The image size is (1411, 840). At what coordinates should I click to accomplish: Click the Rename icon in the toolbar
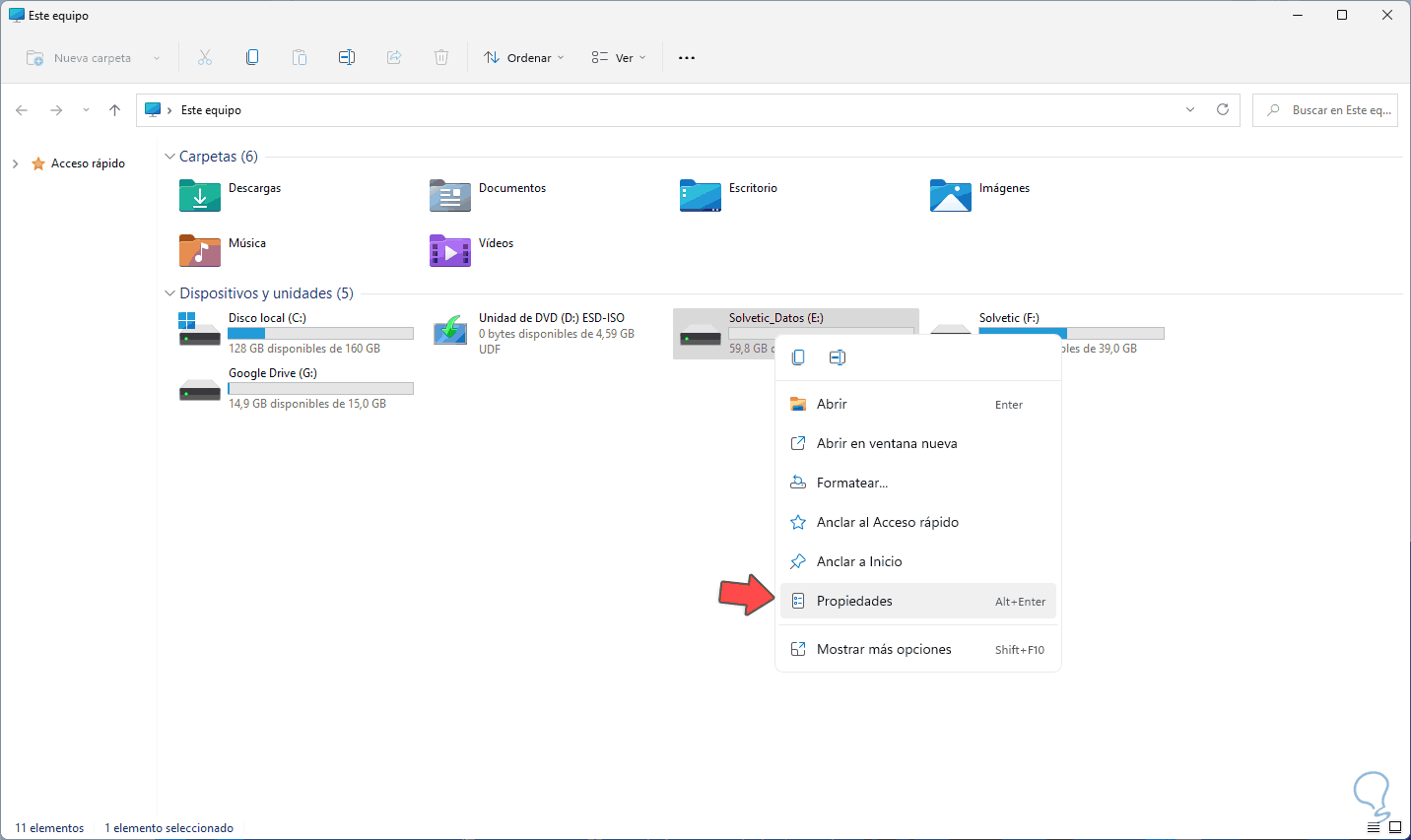click(347, 58)
